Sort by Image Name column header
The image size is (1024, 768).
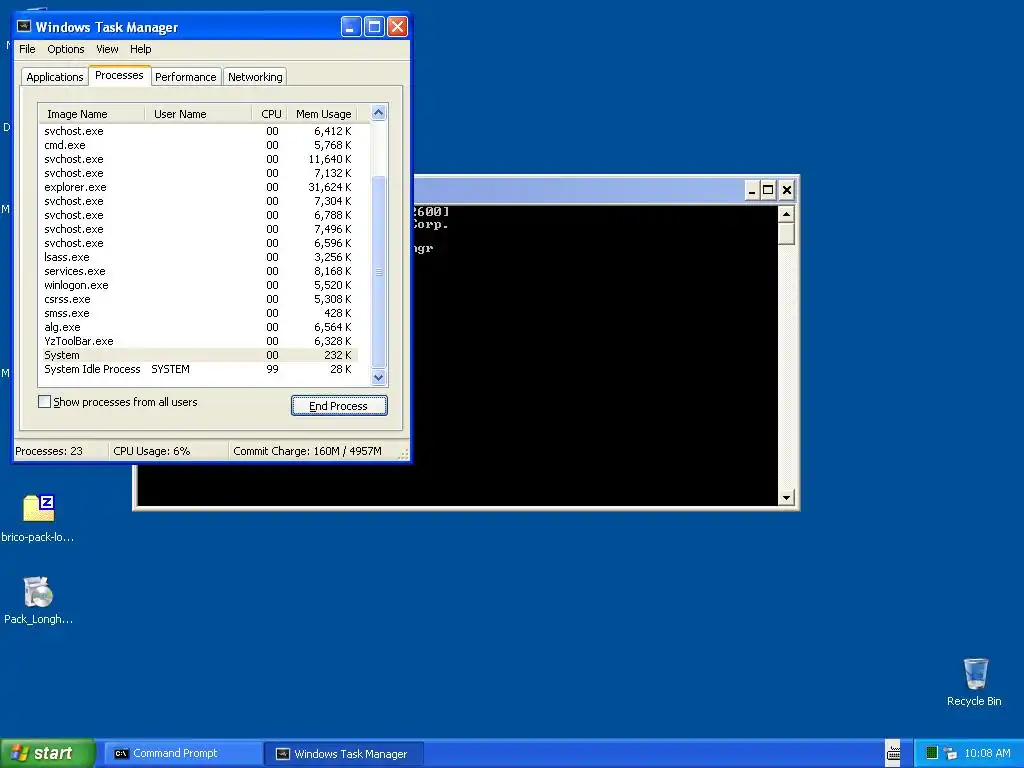click(91, 114)
